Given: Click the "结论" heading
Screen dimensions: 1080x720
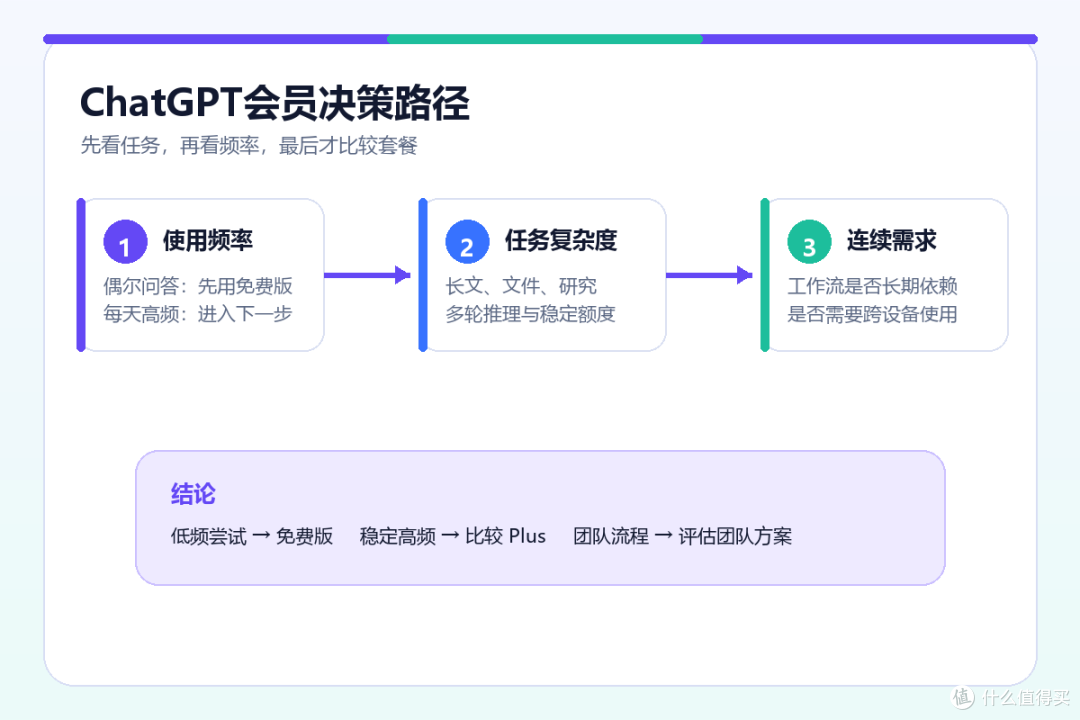Looking at the screenshot, I should pyautogui.click(x=193, y=494).
